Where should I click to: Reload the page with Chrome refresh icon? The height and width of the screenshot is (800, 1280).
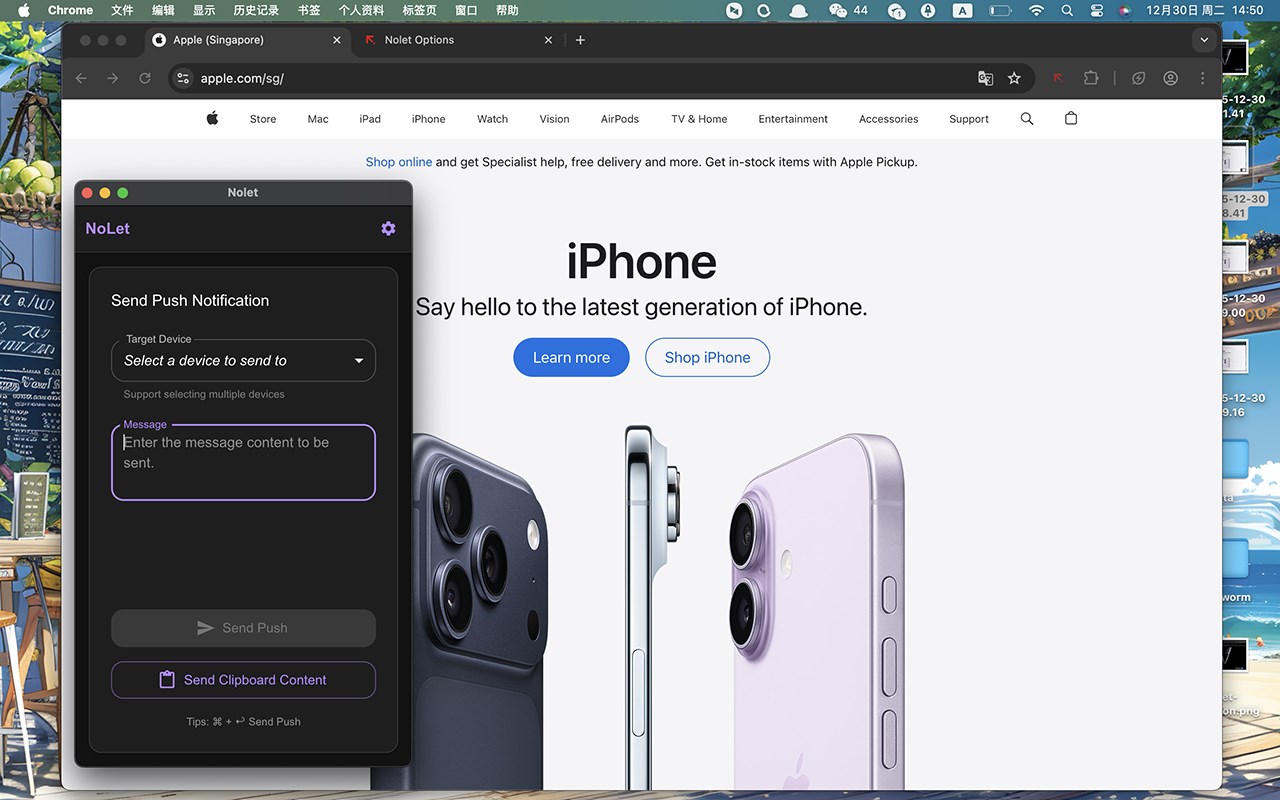pyautogui.click(x=145, y=78)
